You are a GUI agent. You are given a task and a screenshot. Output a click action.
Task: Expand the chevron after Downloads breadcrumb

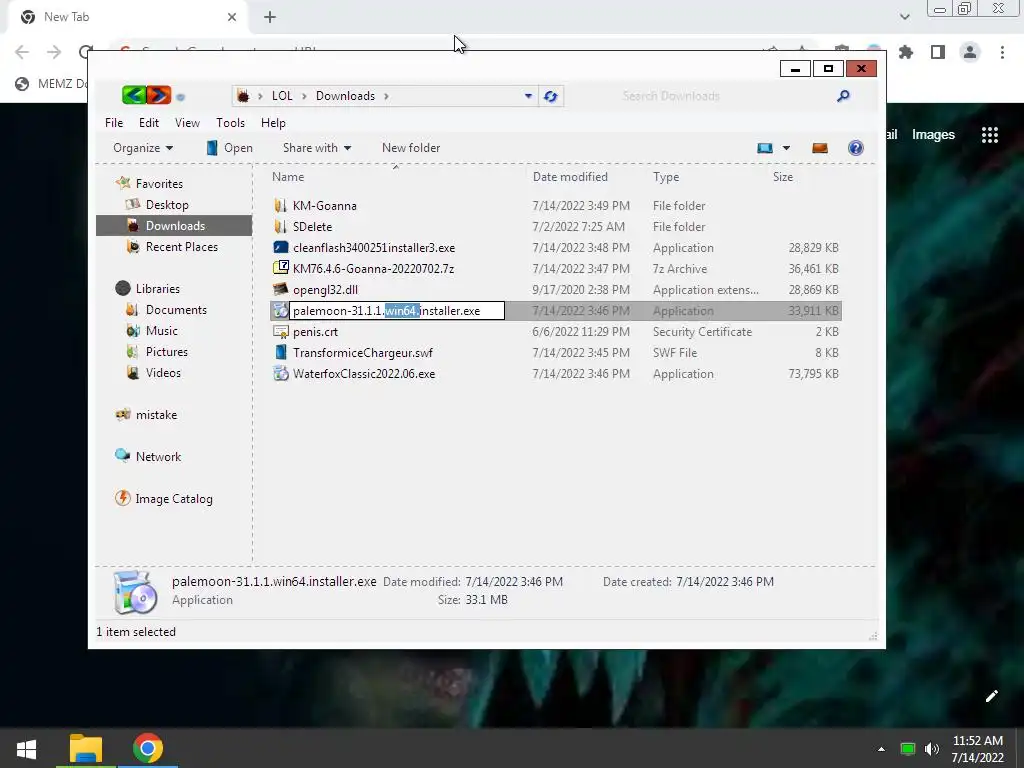tap(387, 96)
